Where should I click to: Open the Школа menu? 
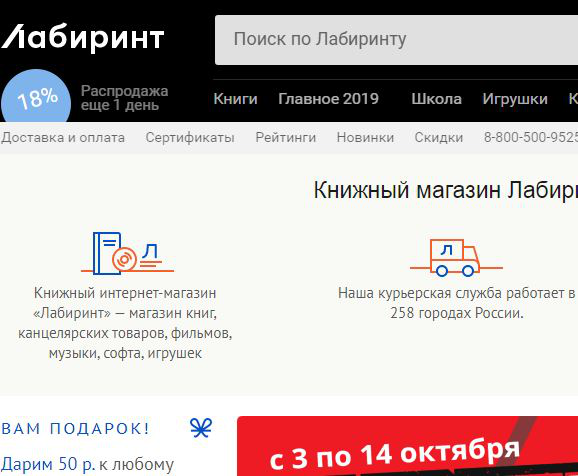(x=436, y=99)
